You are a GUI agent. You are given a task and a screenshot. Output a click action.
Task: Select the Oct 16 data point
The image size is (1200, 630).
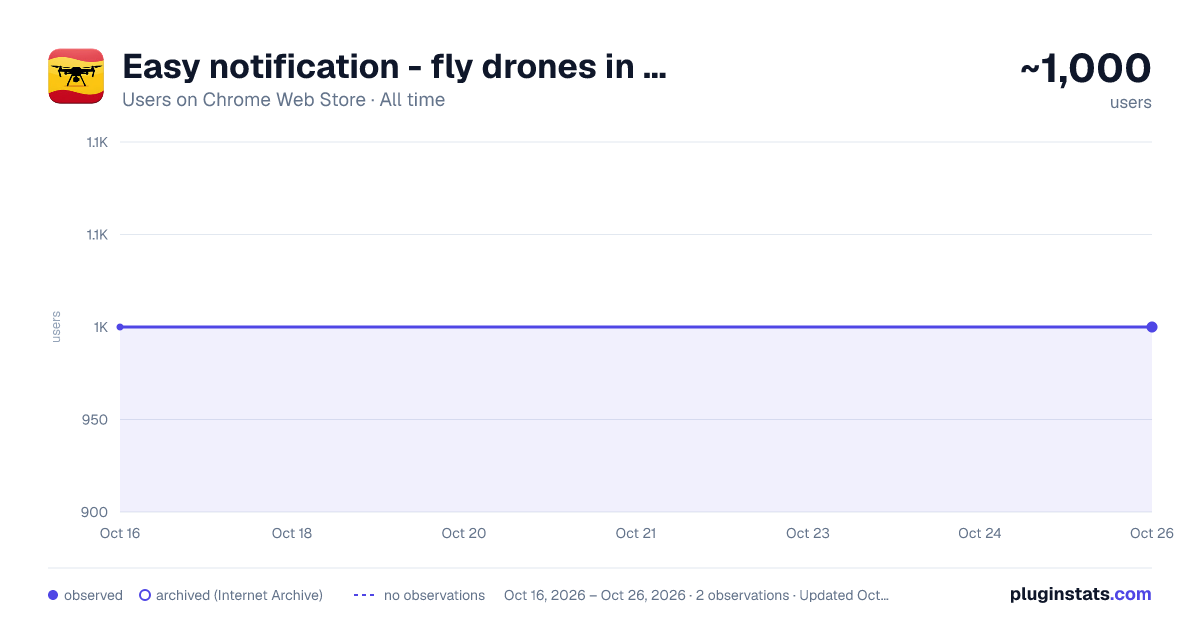point(120,327)
